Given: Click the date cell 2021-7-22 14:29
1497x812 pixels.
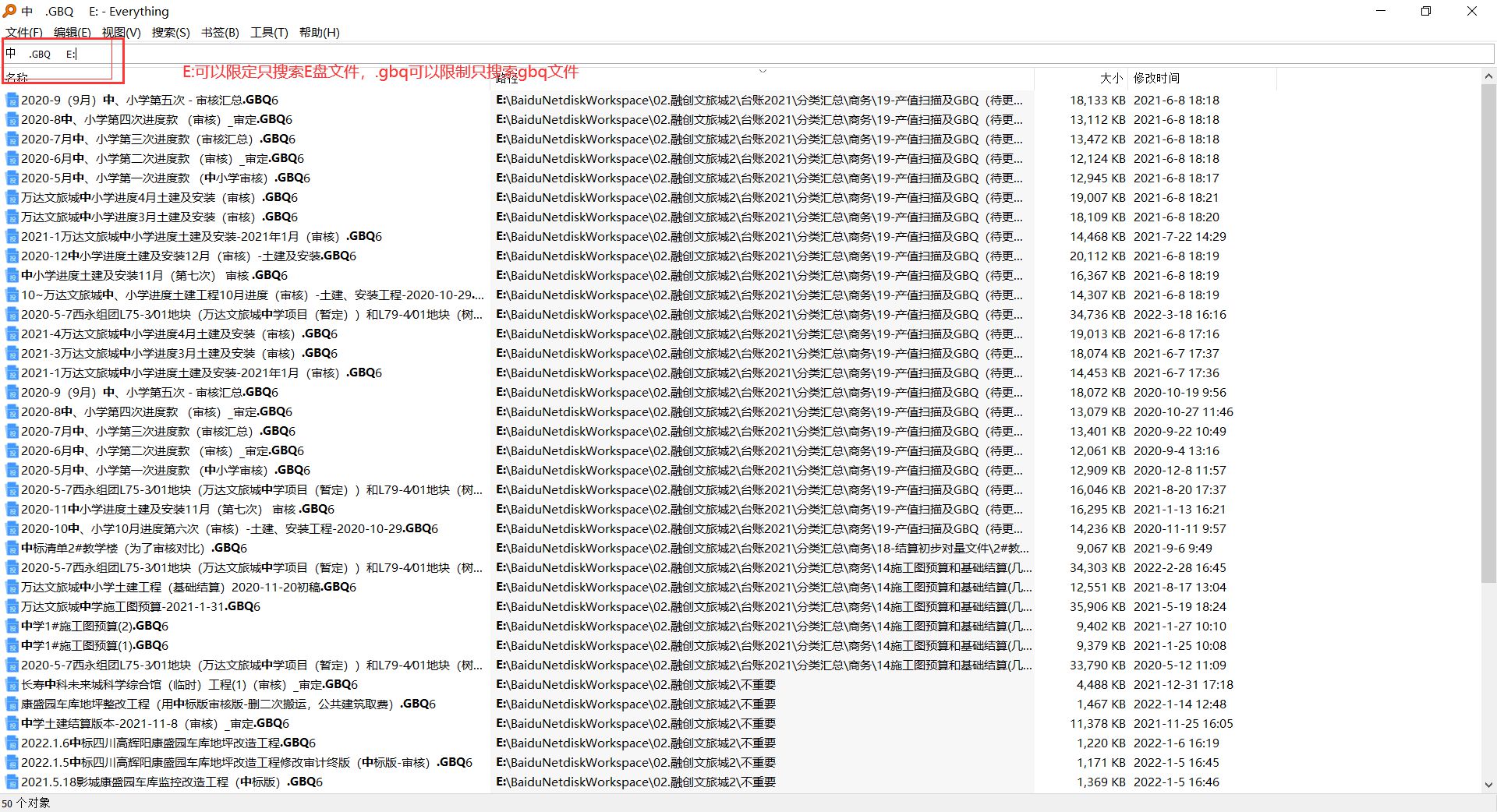Looking at the screenshot, I should point(1180,237).
